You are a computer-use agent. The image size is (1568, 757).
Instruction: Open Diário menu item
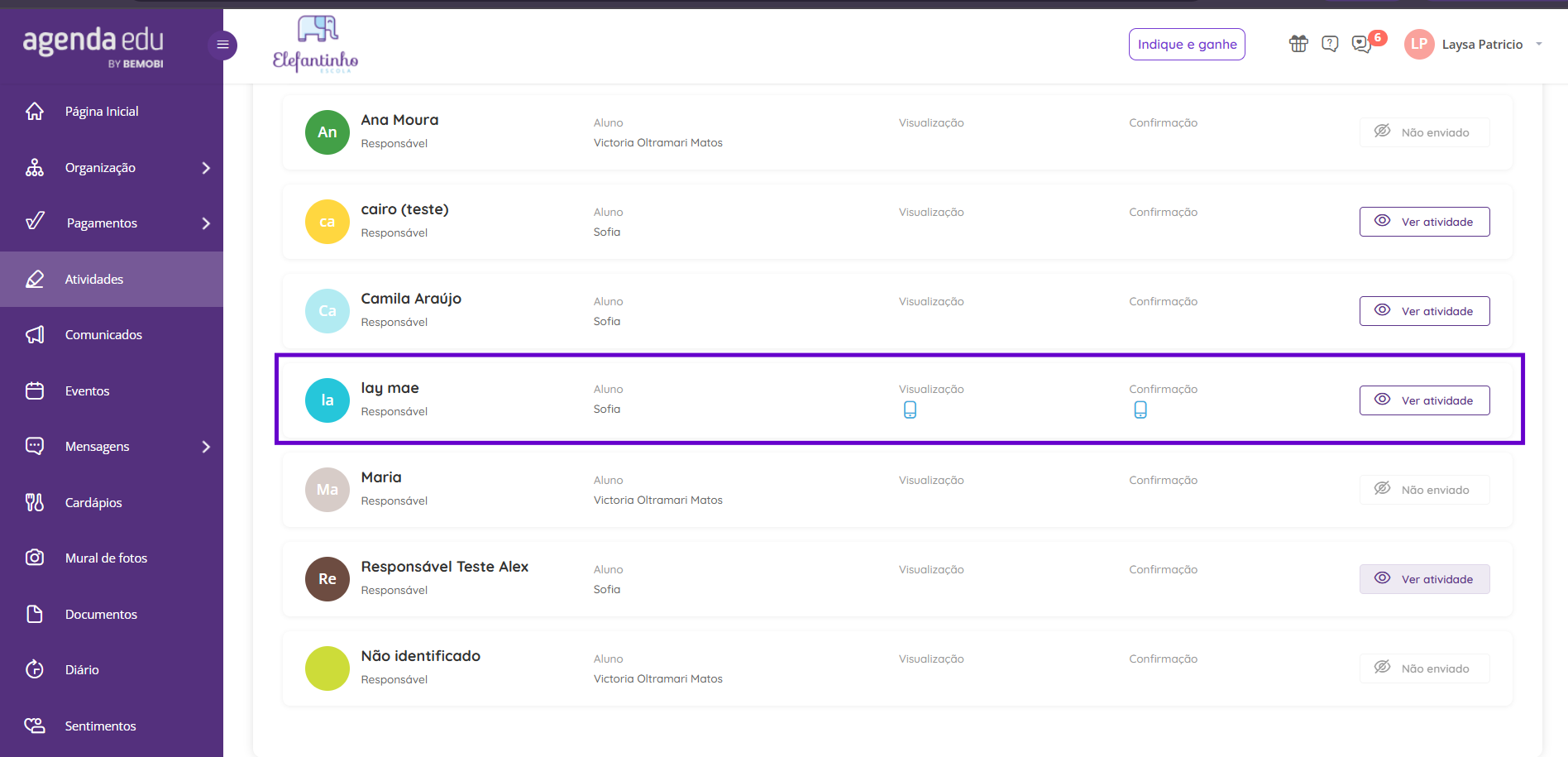[x=112, y=669]
